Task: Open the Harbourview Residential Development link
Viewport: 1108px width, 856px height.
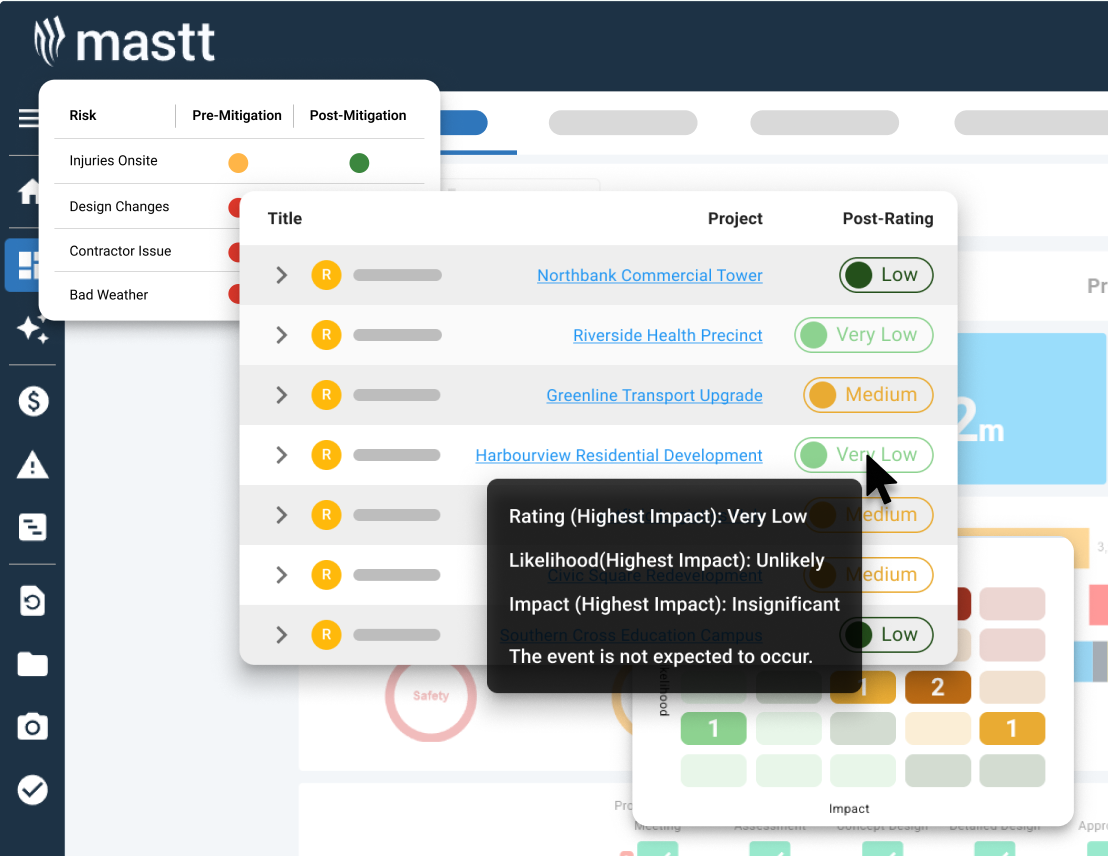Action: click(618, 455)
